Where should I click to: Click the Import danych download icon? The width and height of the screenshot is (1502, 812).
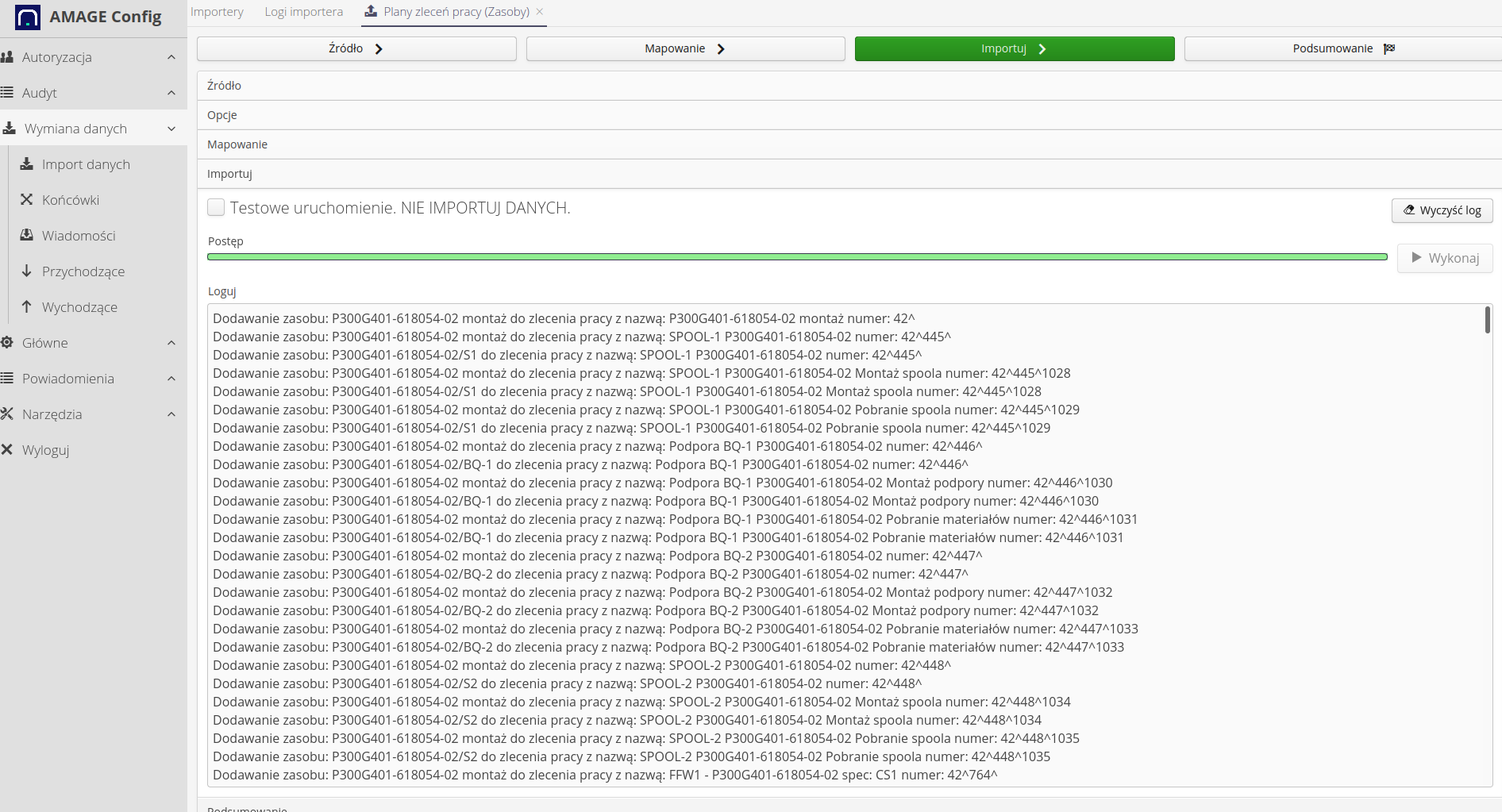(27, 164)
